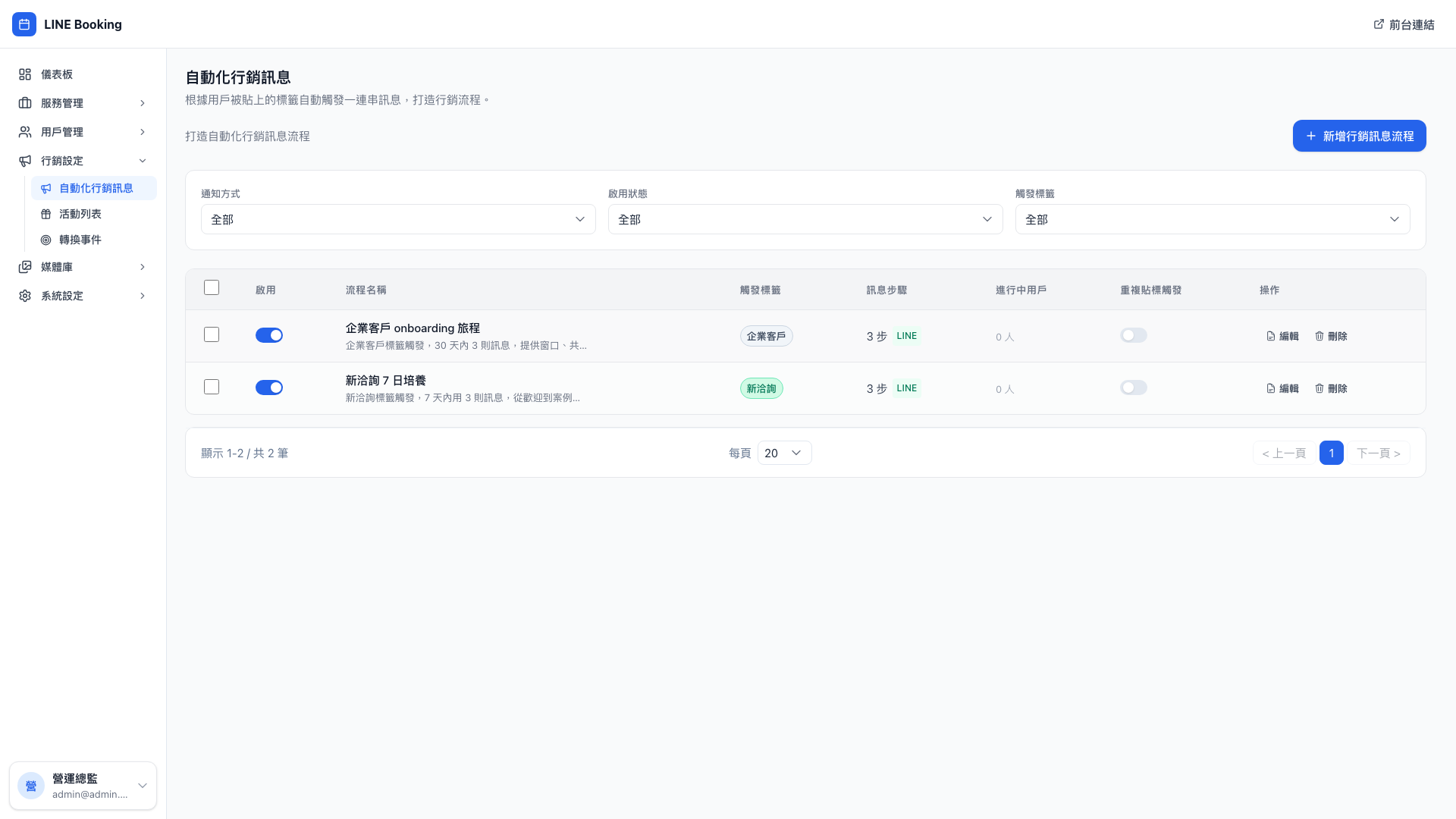This screenshot has width=1456, height=819.
Task: Tick the select-all checkbox in table header
Action: click(212, 287)
